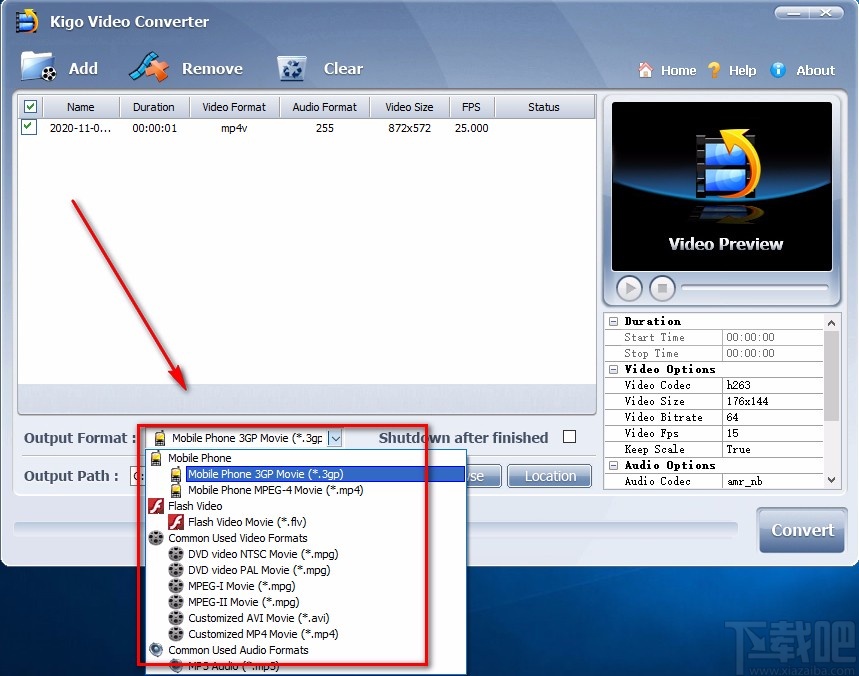Click the Clear recycle bin icon

click(x=291, y=69)
